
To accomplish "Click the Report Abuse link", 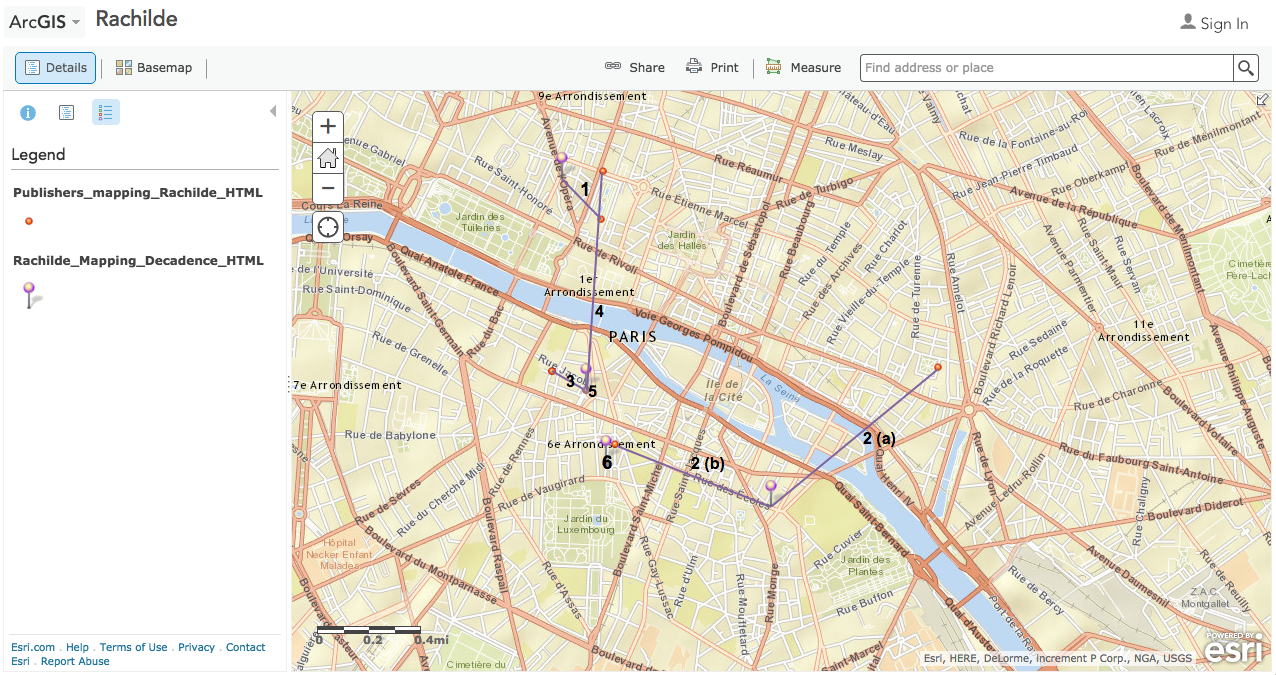I will [x=75, y=661].
